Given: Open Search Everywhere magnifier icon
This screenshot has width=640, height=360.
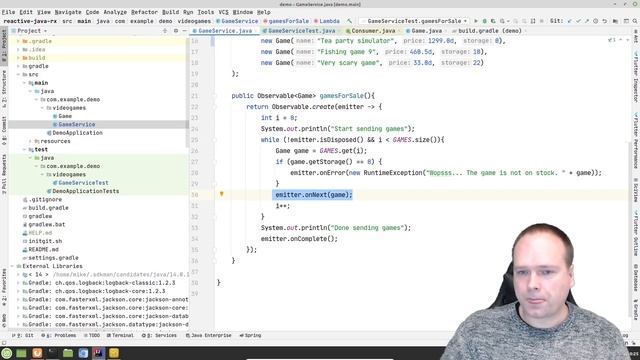Looking at the screenshot, I should [x=635, y=21].
